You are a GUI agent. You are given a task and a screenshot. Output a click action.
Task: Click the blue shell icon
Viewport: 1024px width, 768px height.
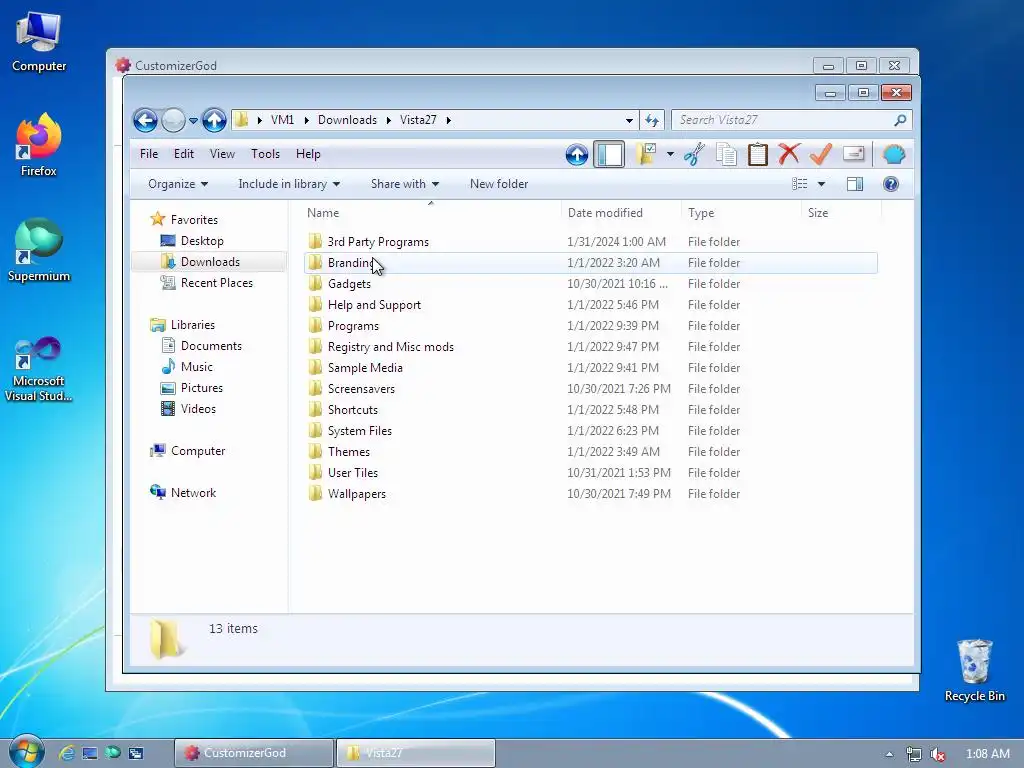pyautogui.click(x=894, y=155)
